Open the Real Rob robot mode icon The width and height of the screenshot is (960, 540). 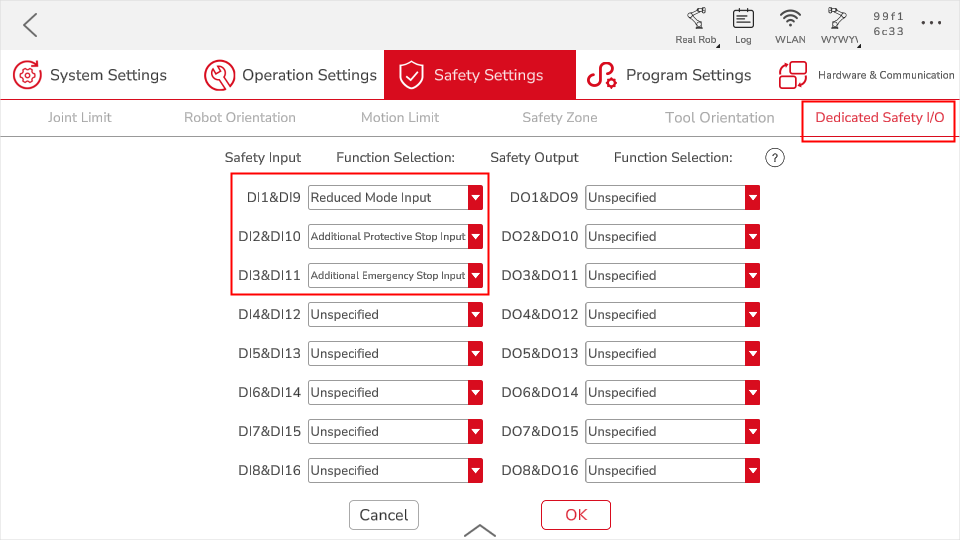tap(696, 19)
